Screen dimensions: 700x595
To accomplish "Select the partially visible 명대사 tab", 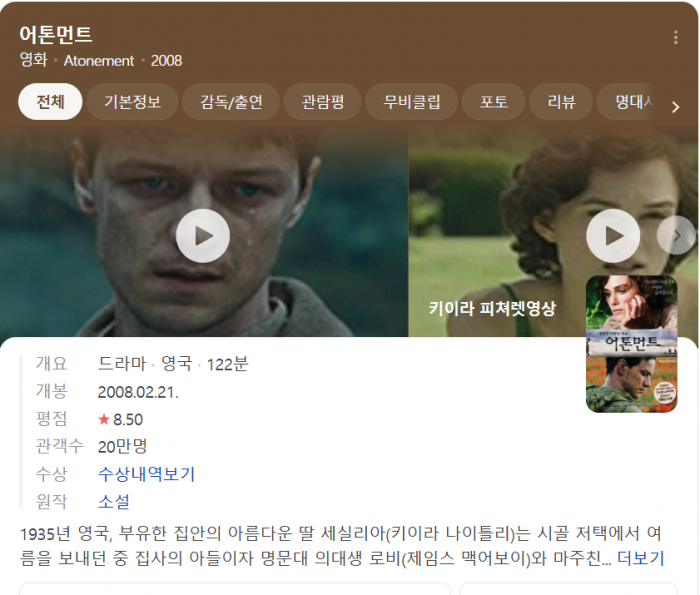I will tap(627, 102).
